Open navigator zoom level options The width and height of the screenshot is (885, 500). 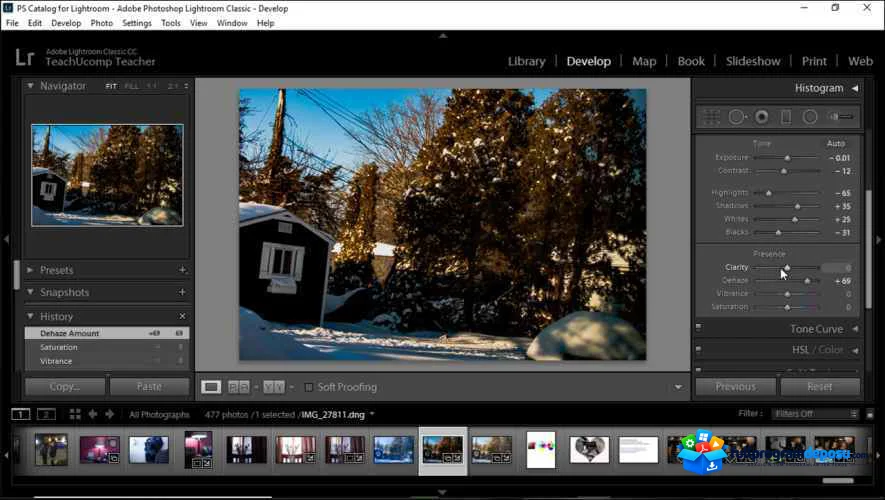(x=186, y=86)
